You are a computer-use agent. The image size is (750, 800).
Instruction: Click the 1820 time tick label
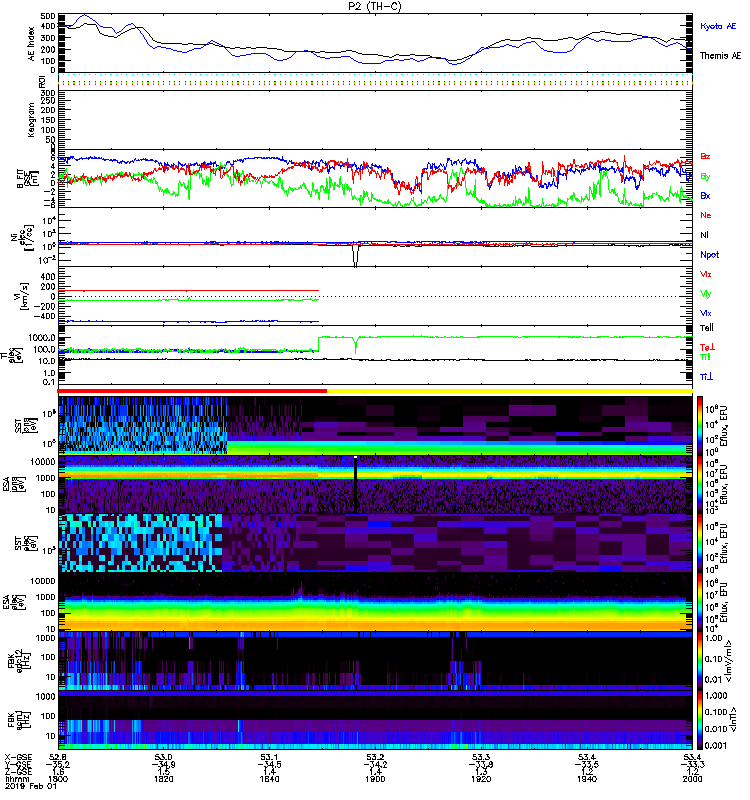[163, 779]
